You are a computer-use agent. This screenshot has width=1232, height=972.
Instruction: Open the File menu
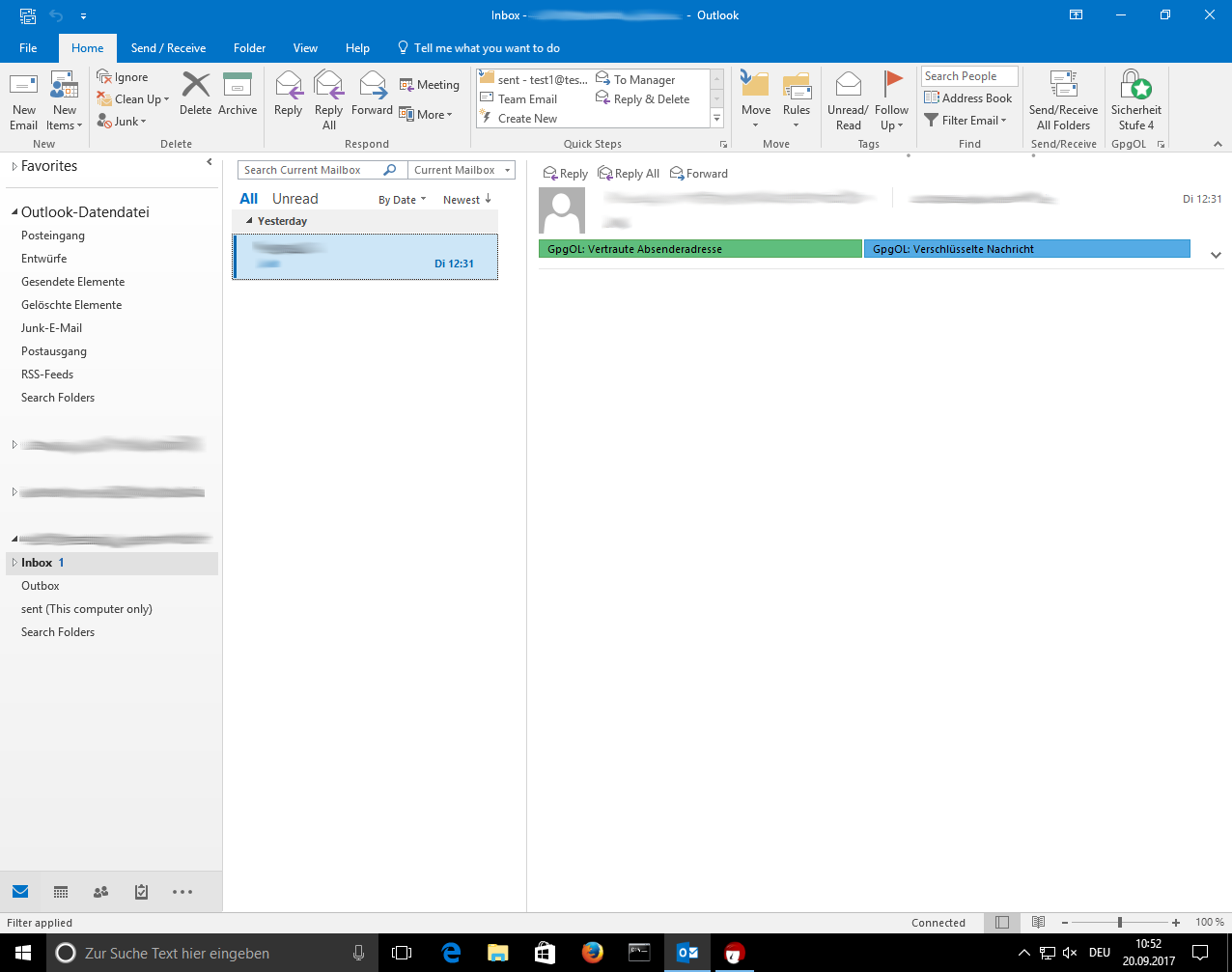coord(28,48)
